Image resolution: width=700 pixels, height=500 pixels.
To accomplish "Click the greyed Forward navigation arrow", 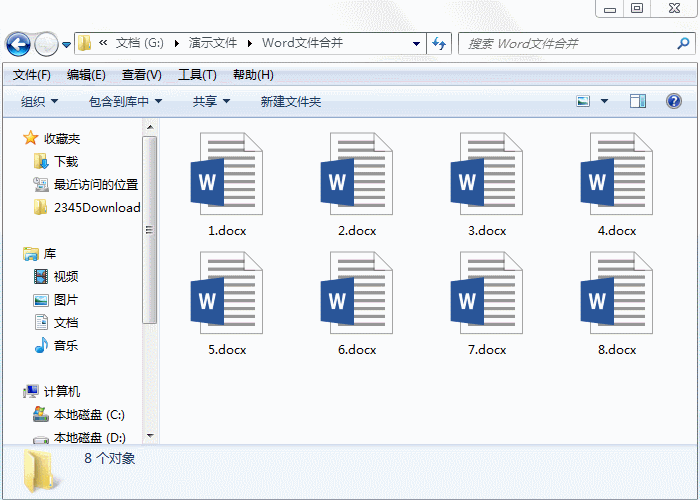I will (x=46, y=44).
